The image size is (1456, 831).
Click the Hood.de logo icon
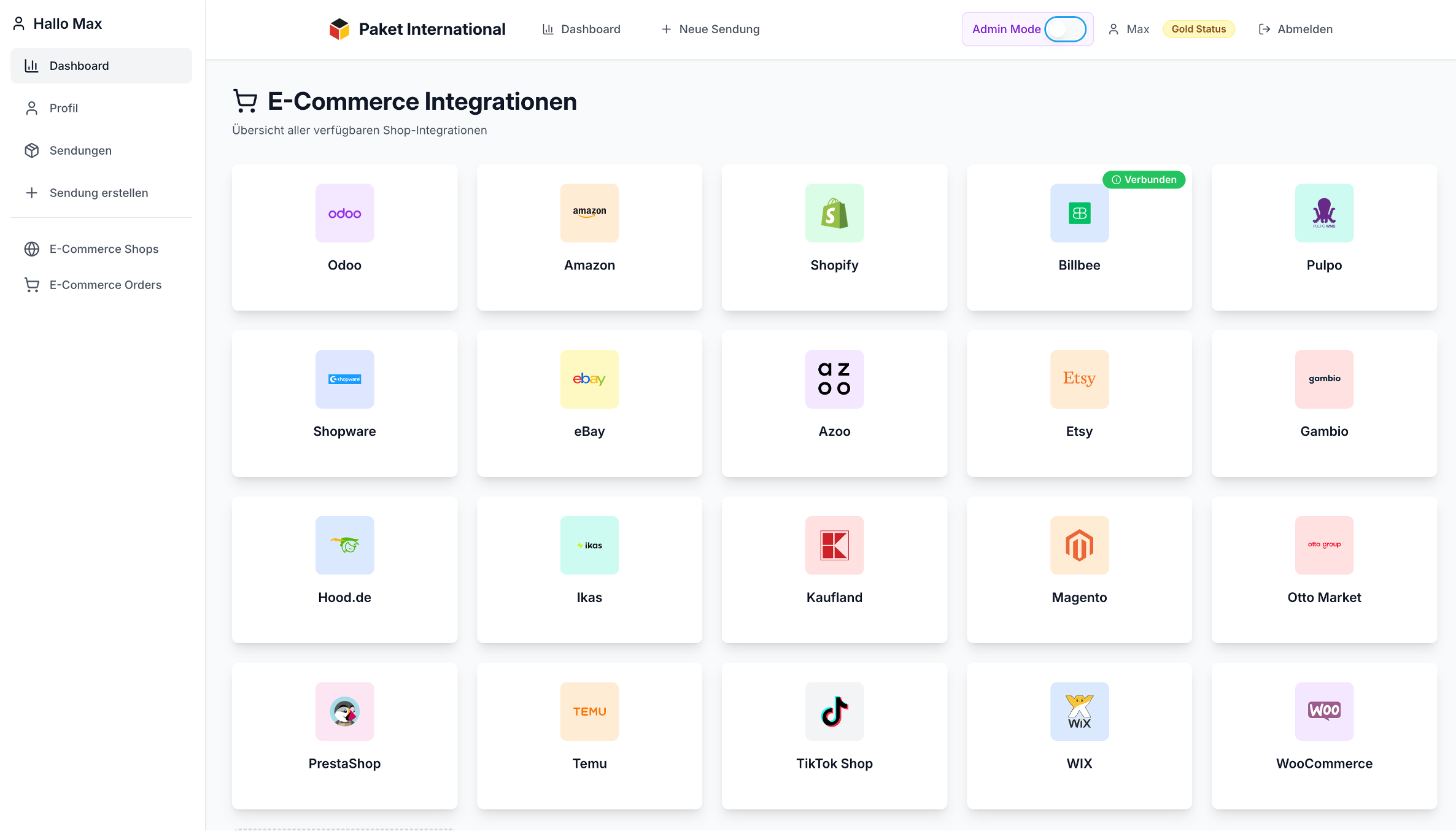pos(344,546)
